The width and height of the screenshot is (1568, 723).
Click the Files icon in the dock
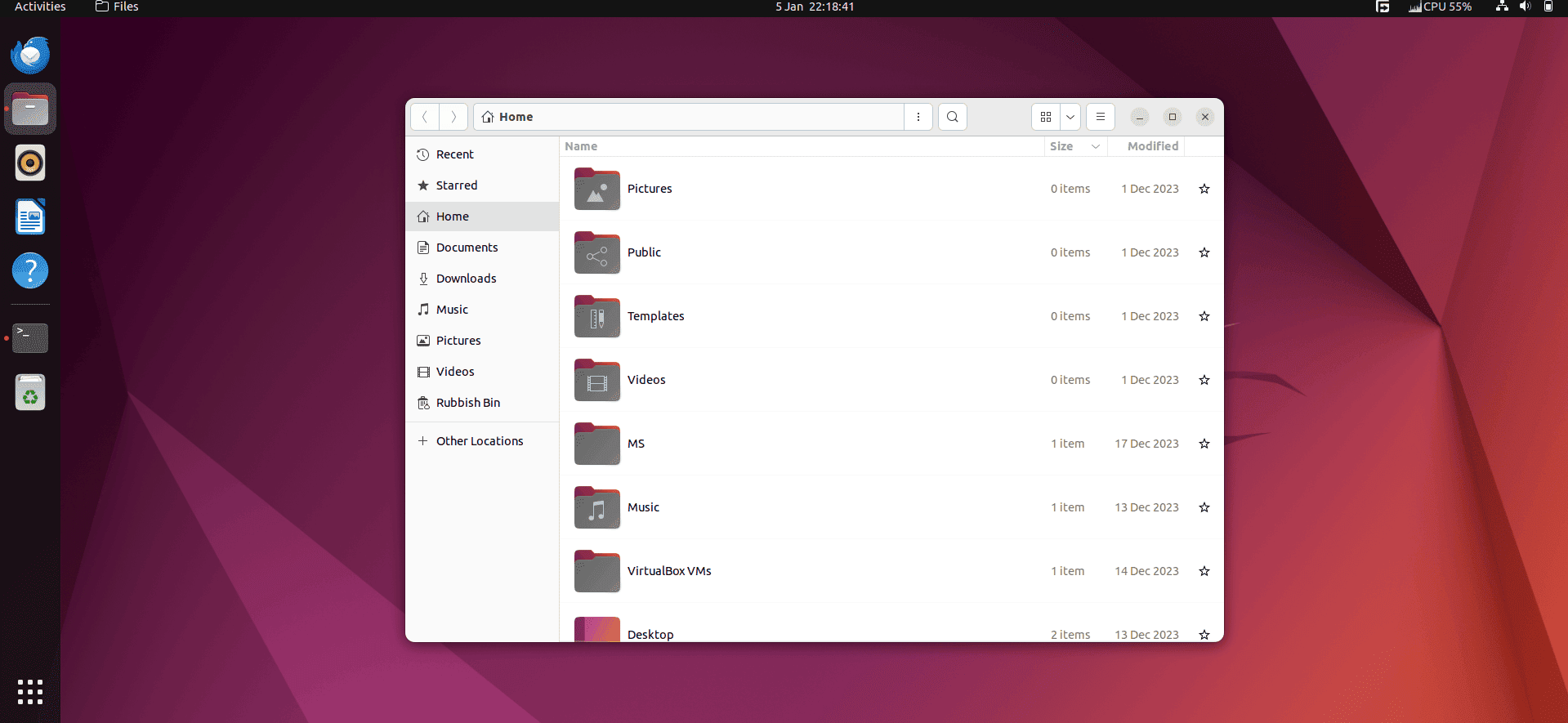point(30,109)
